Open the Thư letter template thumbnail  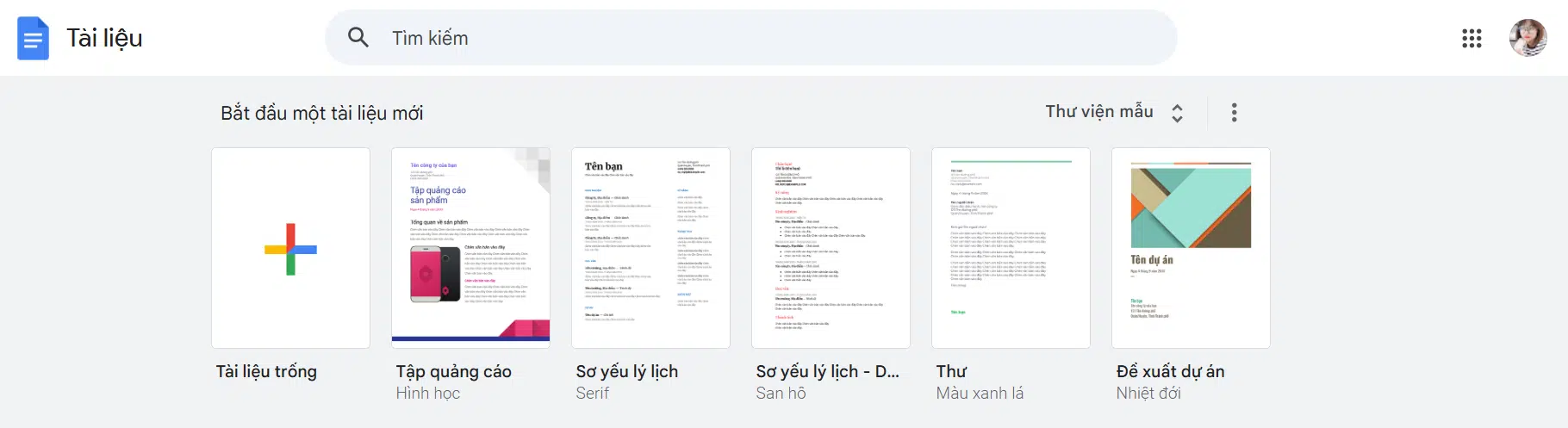[x=1011, y=248]
